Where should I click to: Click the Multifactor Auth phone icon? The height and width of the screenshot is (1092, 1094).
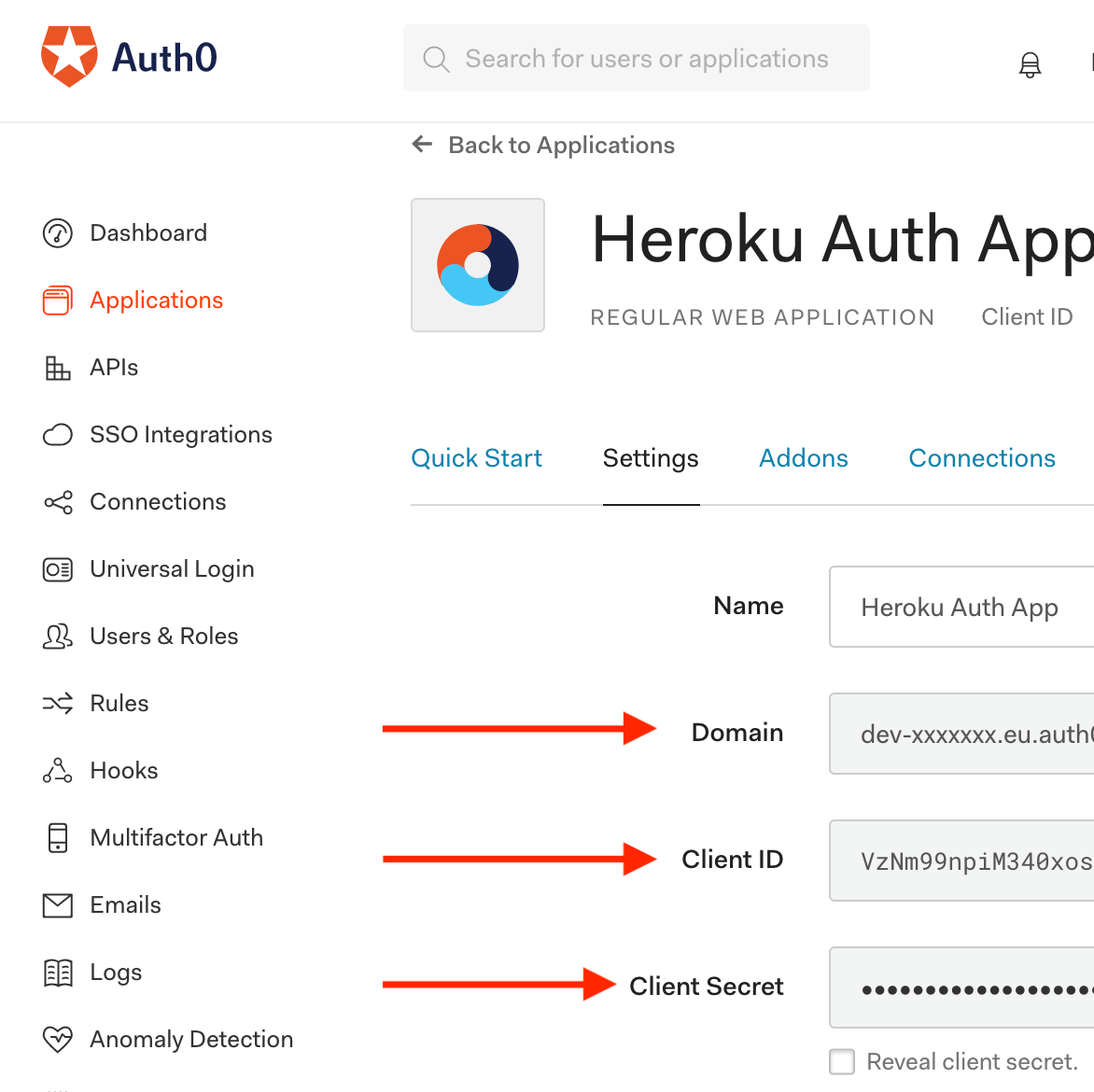(57, 837)
